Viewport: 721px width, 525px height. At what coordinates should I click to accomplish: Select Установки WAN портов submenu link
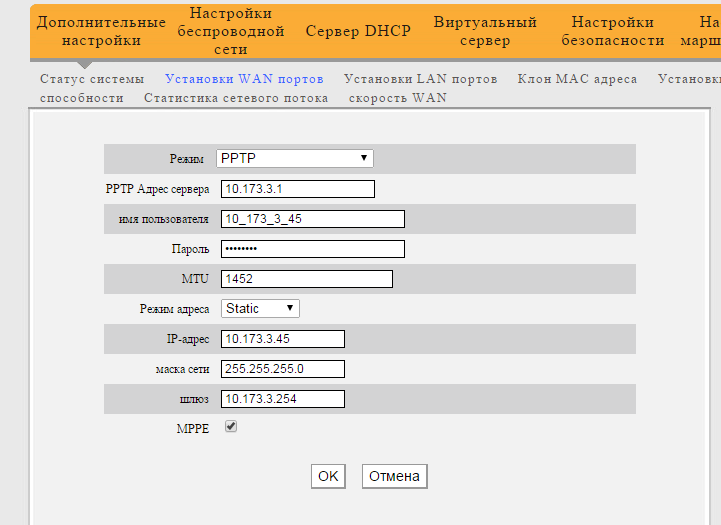244,79
